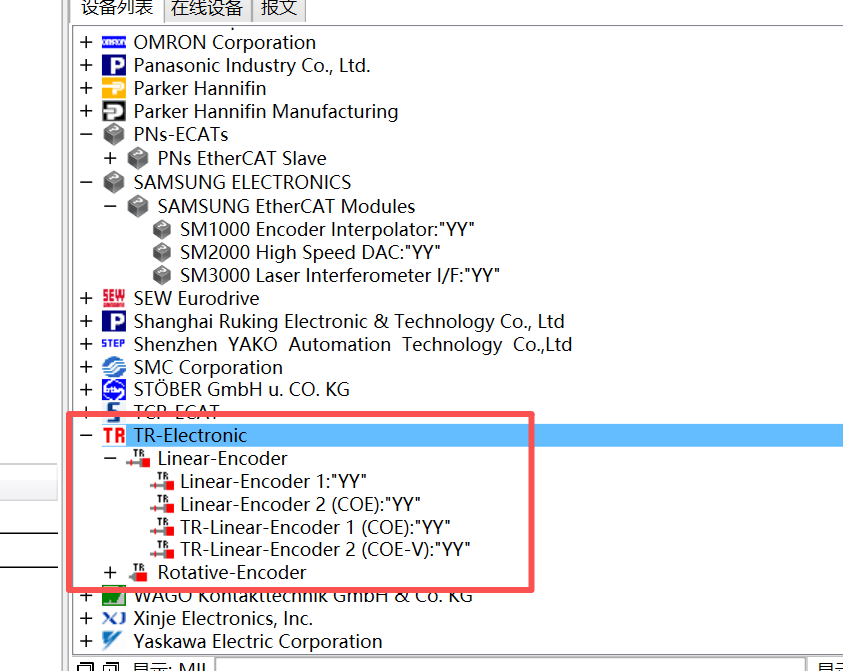Select SM3000 Laser Interferometer I/F:"YY" device
This screenshot has width=843, height=671.
[340, 275]
